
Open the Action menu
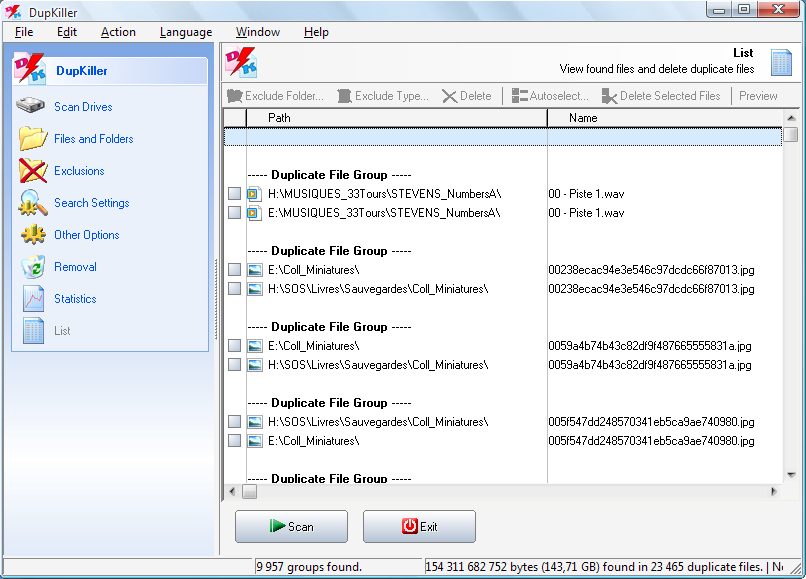(x=118, y=32)
